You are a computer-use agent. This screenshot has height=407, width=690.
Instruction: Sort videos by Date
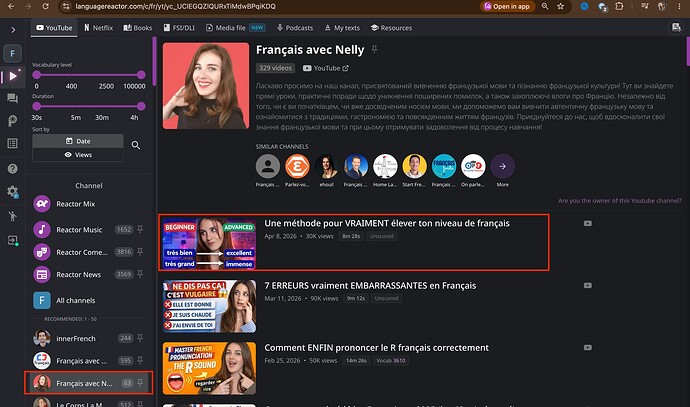(78, 141)
